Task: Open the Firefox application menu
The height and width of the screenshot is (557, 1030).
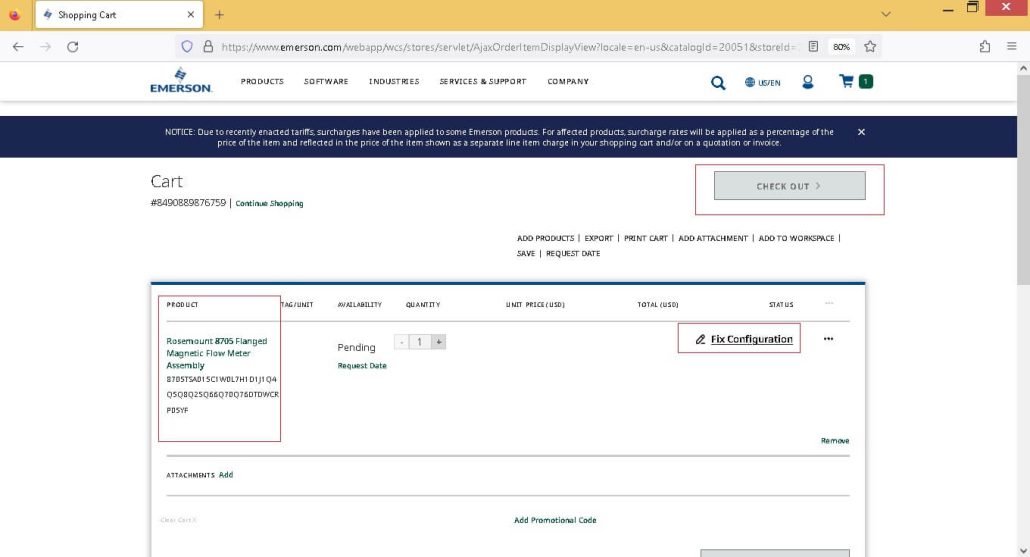Action: tap(1012, 47)
